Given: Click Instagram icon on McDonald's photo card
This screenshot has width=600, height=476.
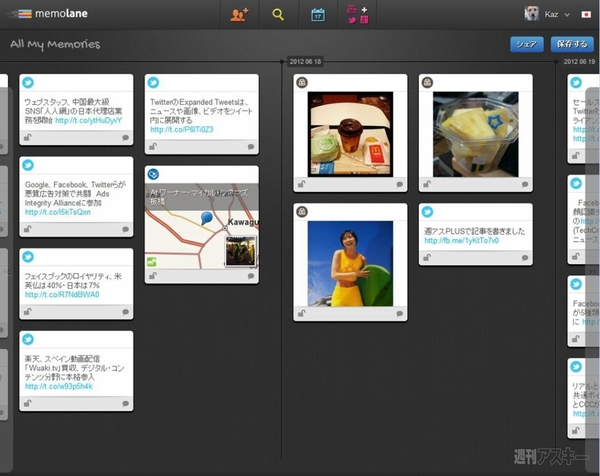Looking at the screenshot, I should point(302,82).
